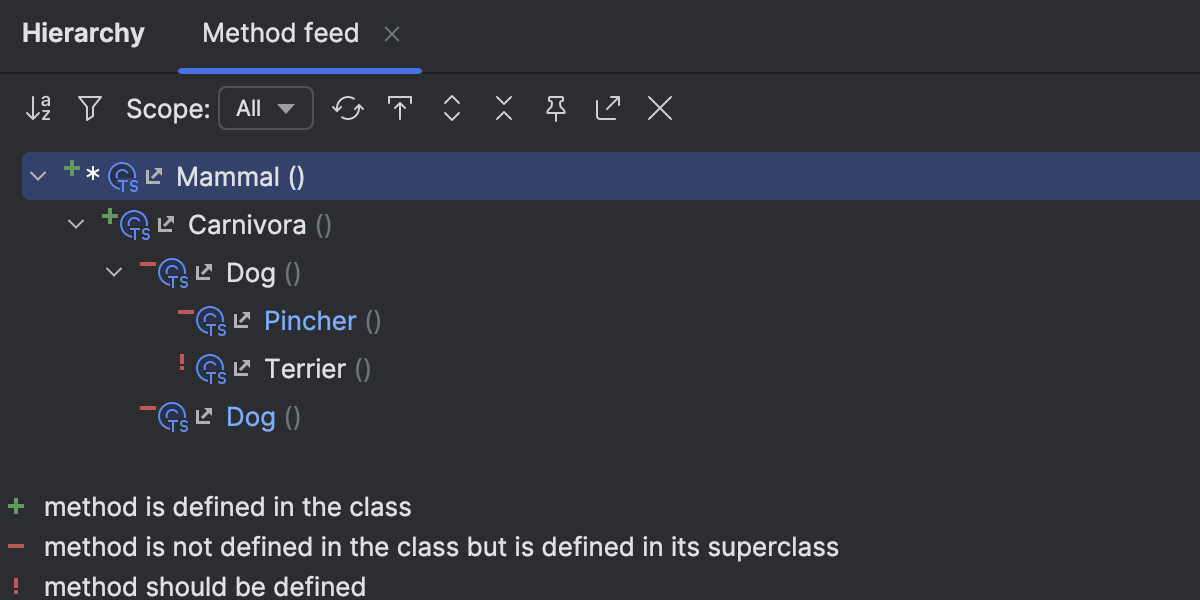Collapse the Mammal node
The width and height of the screenshot is (1200, 600).
pyautogui.click(x=38, y=175)
